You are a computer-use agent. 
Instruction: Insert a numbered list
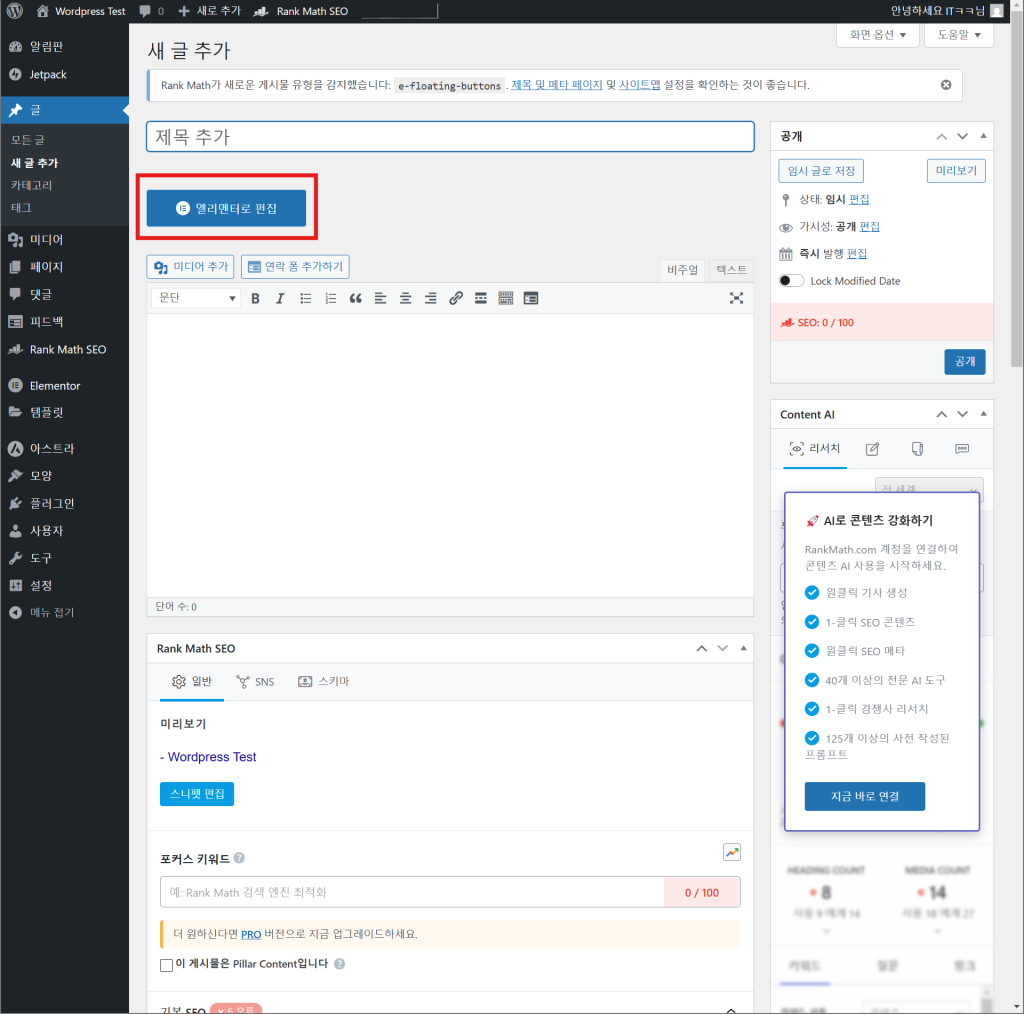(330, 298)
